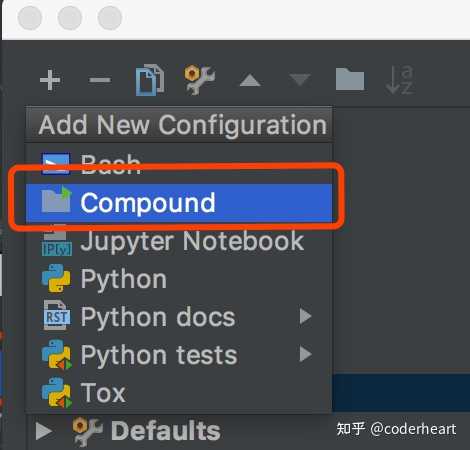The image size is (470, 450).
Task: Click the Sort Configurations a-z icon
Action: 400,80
